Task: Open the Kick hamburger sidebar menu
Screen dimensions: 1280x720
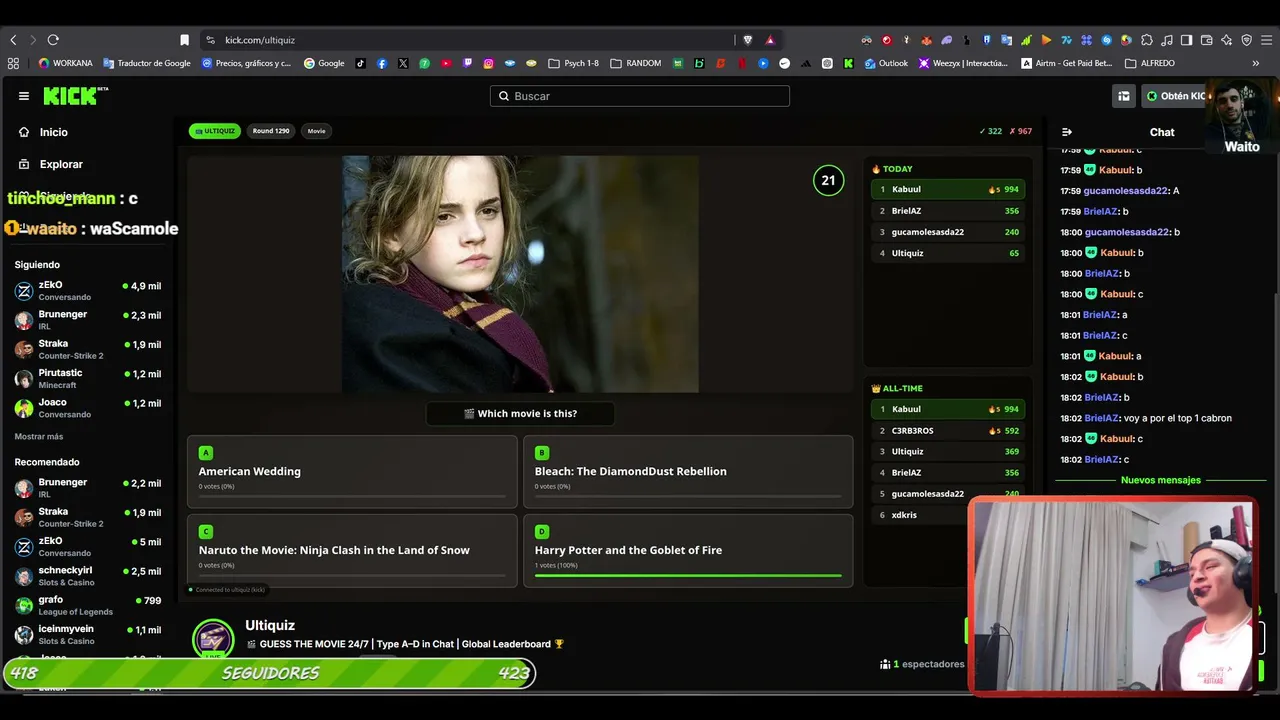Action: pos(24,96)
